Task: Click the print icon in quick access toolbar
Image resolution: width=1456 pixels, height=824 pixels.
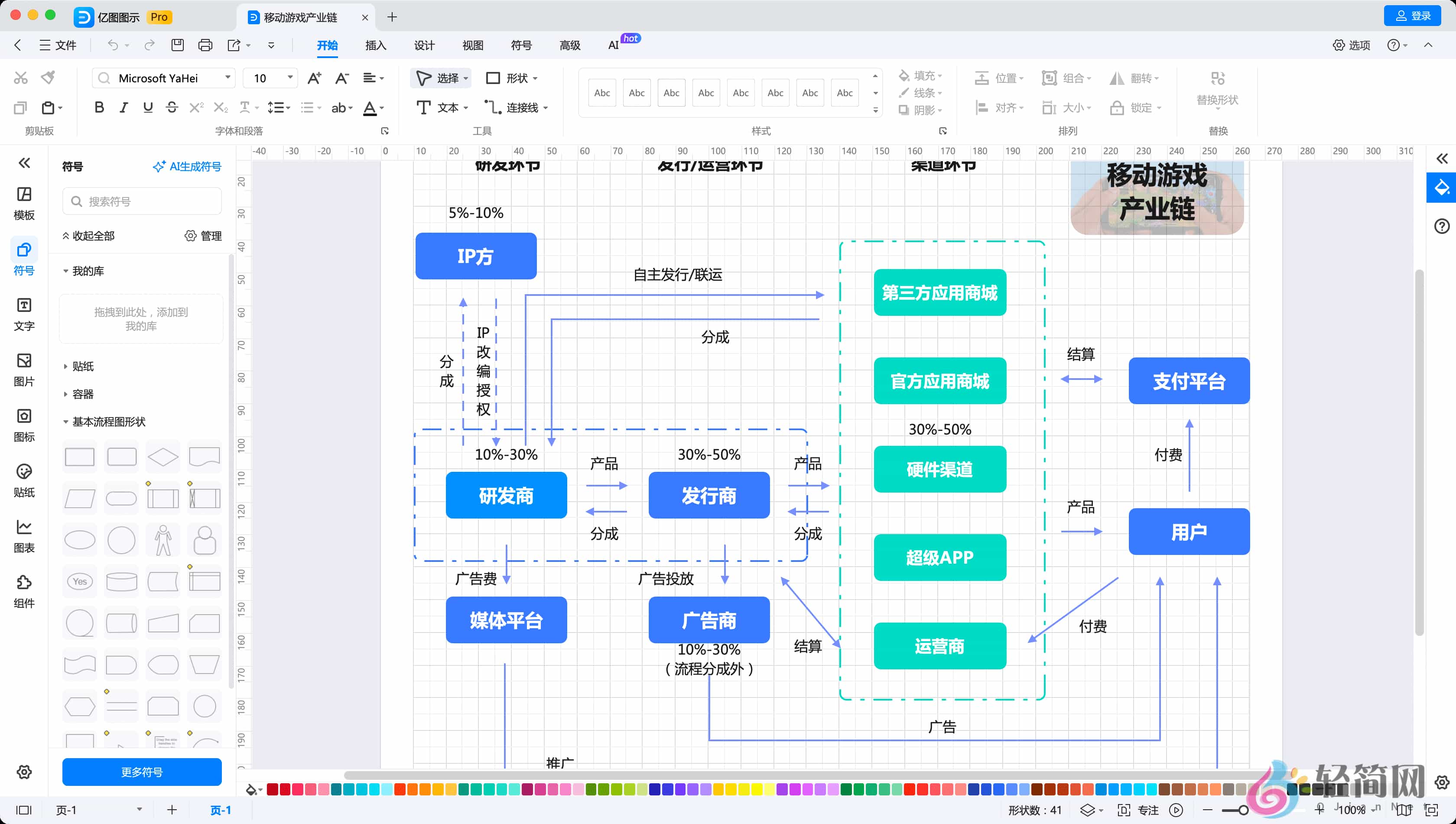Action: click(205, 45)
